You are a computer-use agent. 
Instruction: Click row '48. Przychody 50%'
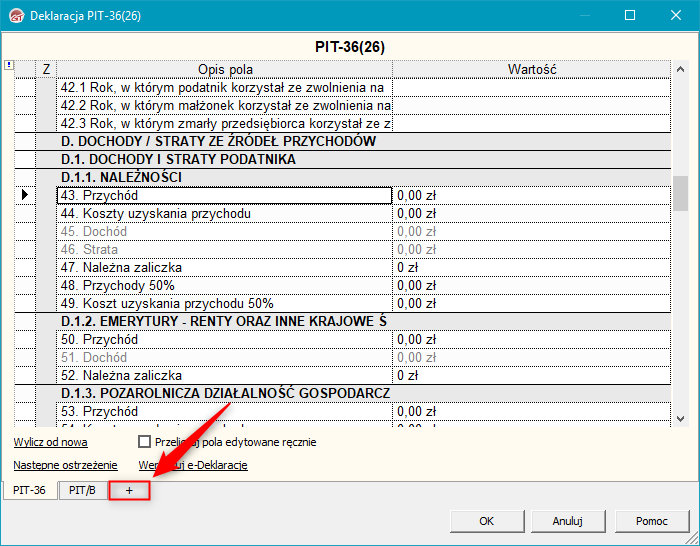225,285
